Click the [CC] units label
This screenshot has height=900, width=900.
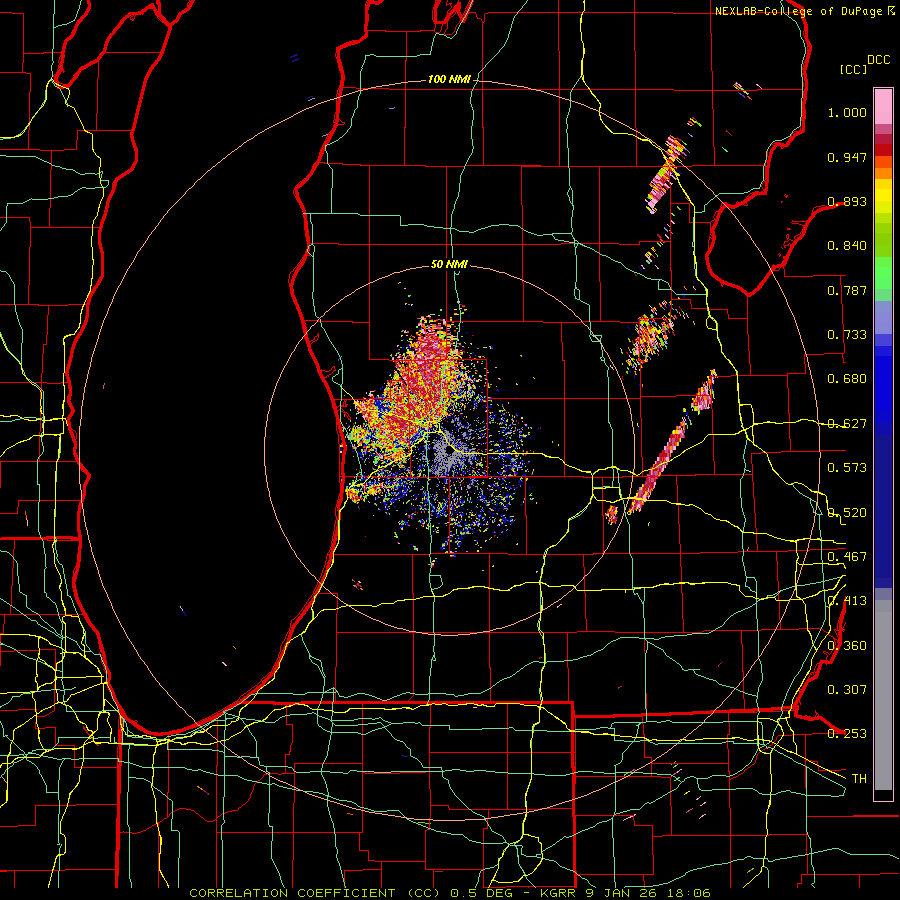coord(854,69)
